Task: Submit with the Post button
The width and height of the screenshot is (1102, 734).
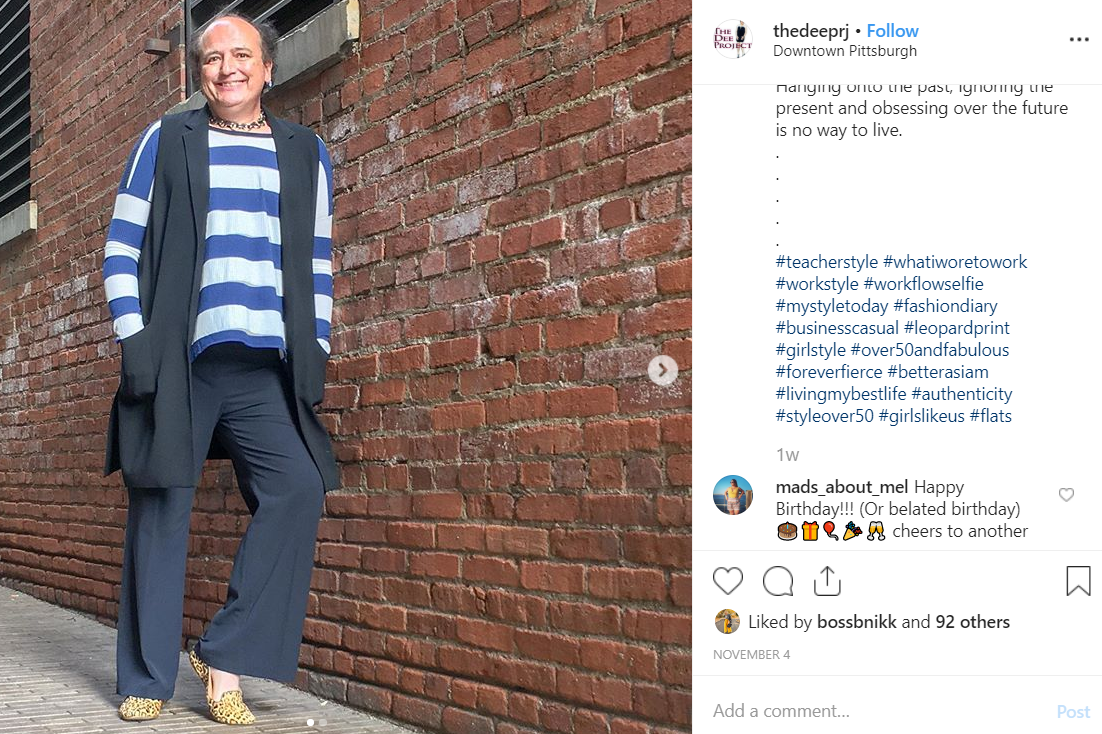Action: point(1073,712)
